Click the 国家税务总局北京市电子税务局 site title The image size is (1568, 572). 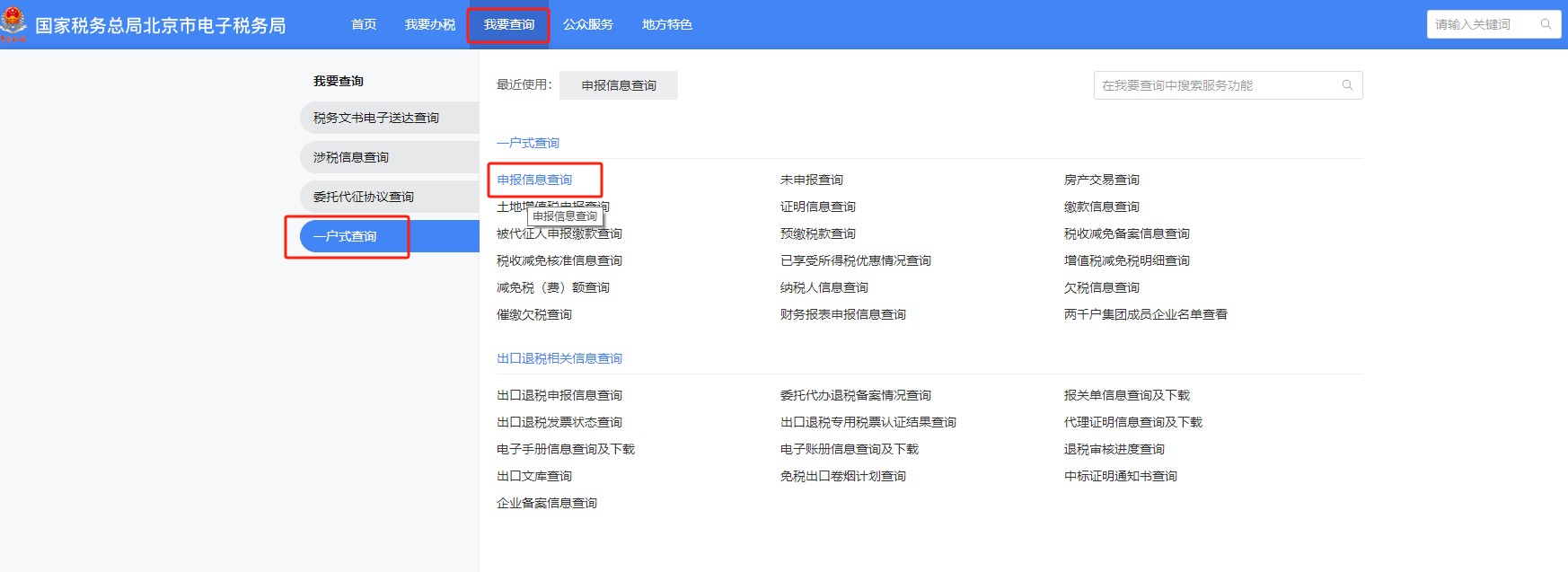click(x=161, y=25)
